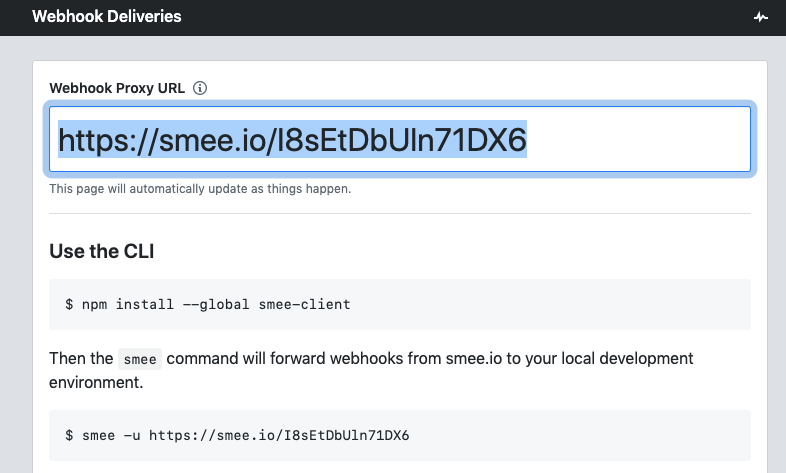Click the 'Webhook Proxy URL' label
This screenshot has height=473, width=786.
[117, 88]
